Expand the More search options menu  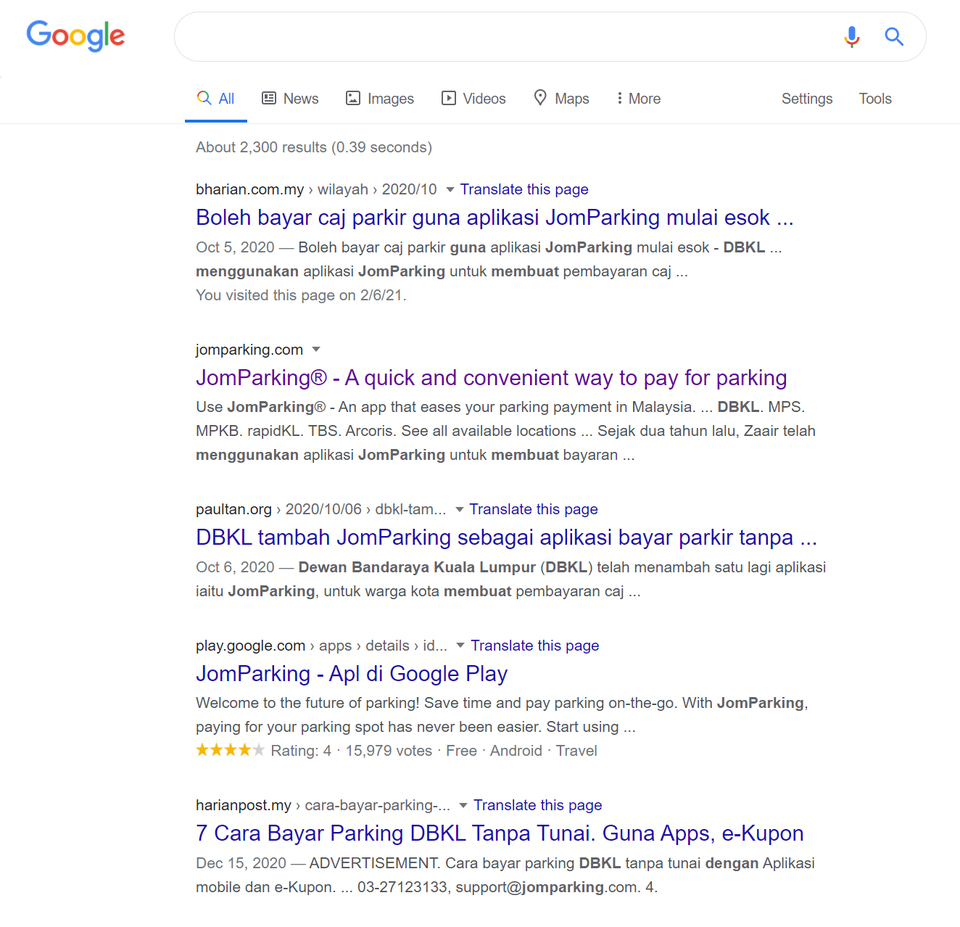tap(638, 99)
